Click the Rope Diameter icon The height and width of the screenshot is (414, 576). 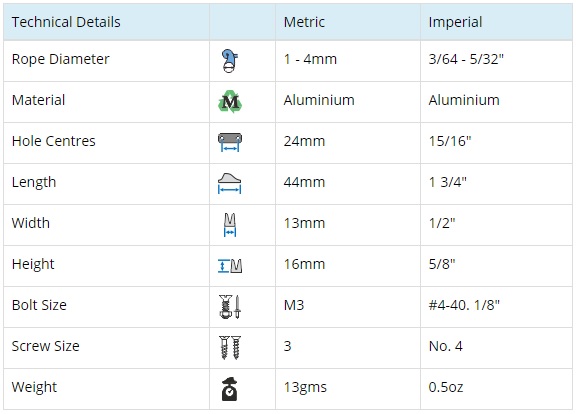(x=230, y=61)
